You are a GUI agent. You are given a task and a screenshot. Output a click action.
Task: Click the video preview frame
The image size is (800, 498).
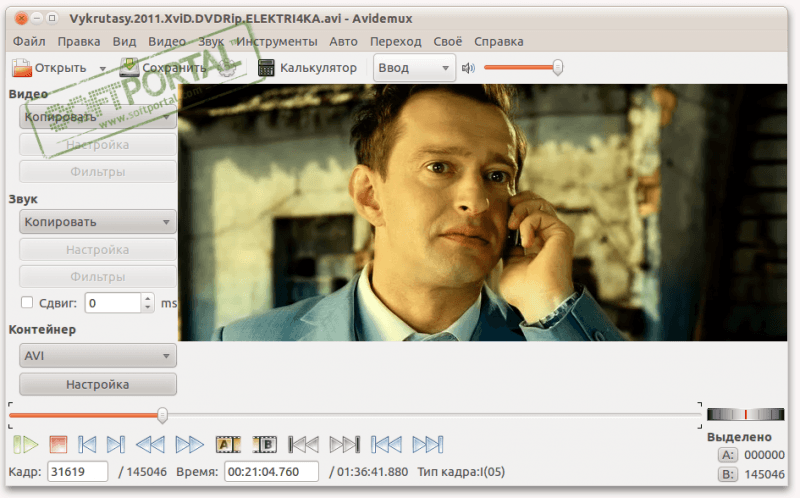click(x=483, y=212)
